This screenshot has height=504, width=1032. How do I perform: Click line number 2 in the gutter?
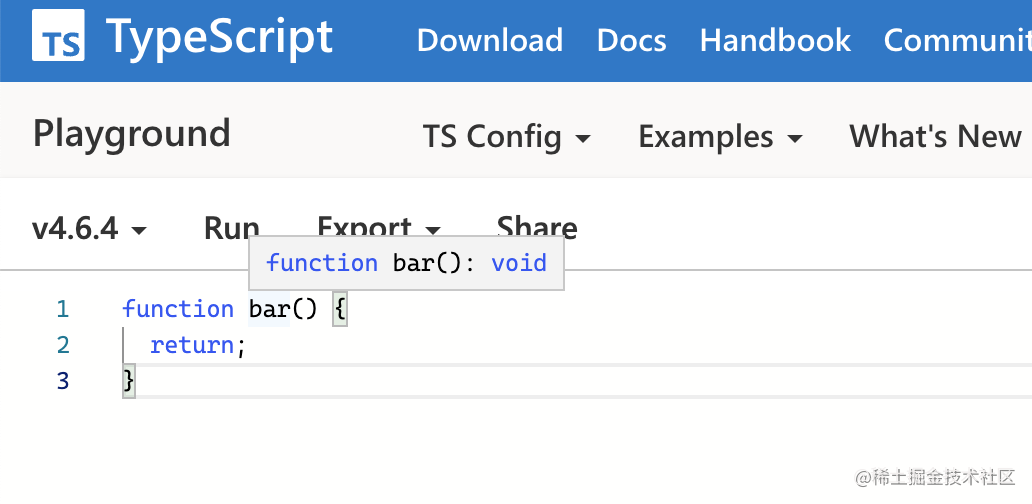pos(63,345)
